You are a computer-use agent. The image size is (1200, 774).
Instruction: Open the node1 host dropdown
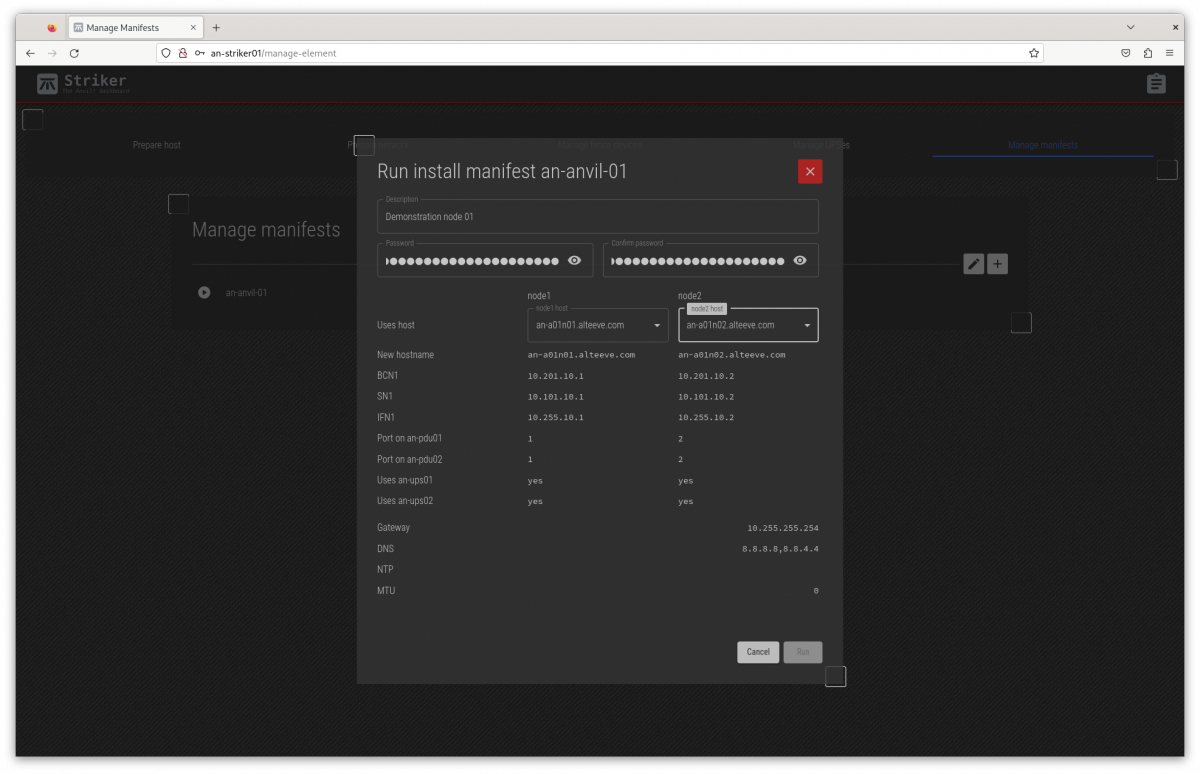[597, 325]
